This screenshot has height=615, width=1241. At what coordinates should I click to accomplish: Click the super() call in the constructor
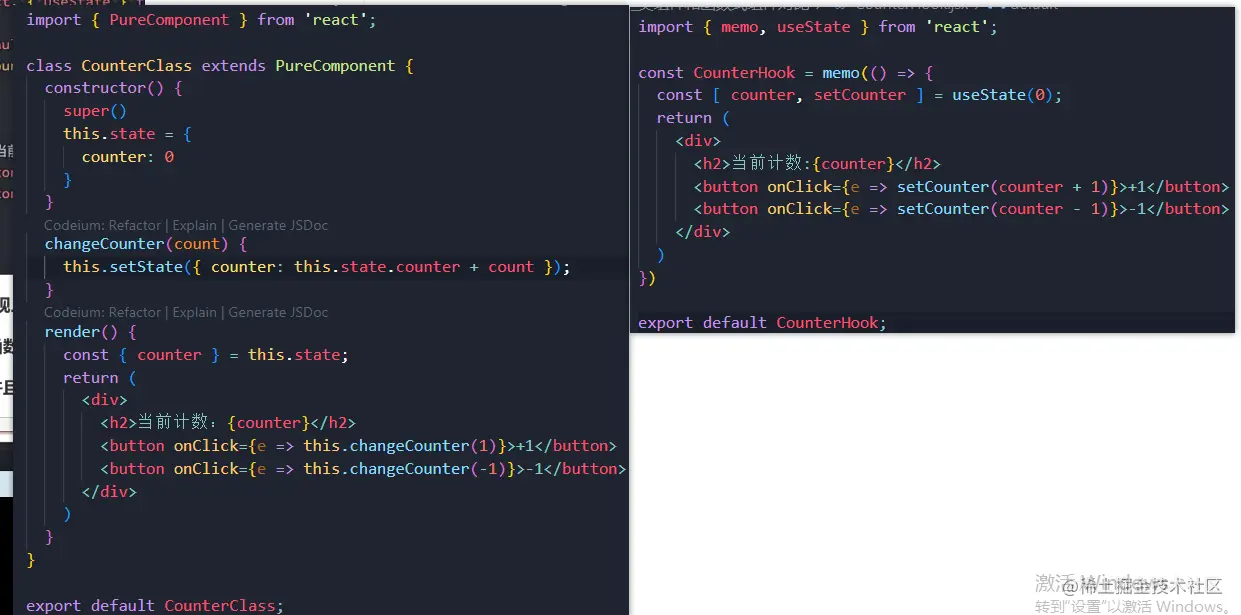(x=95, y=111)
